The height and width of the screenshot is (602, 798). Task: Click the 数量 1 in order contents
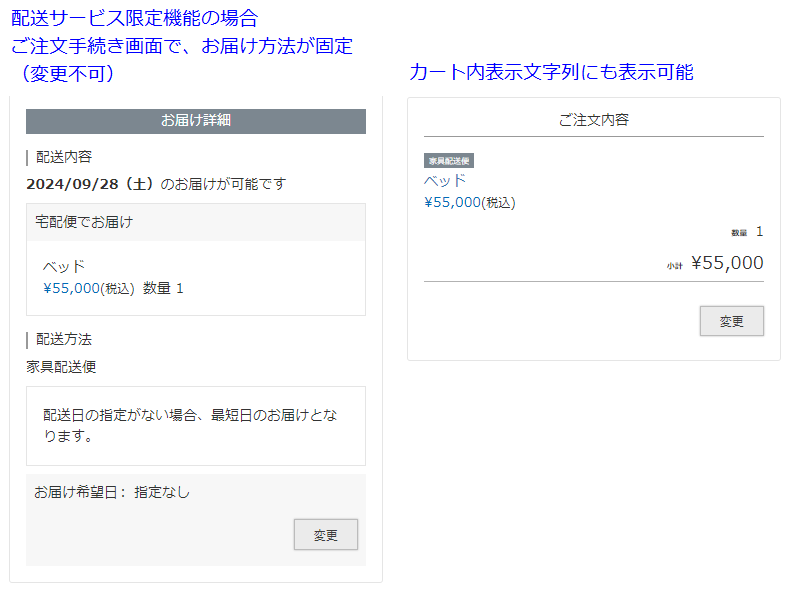tap(748, 232)
